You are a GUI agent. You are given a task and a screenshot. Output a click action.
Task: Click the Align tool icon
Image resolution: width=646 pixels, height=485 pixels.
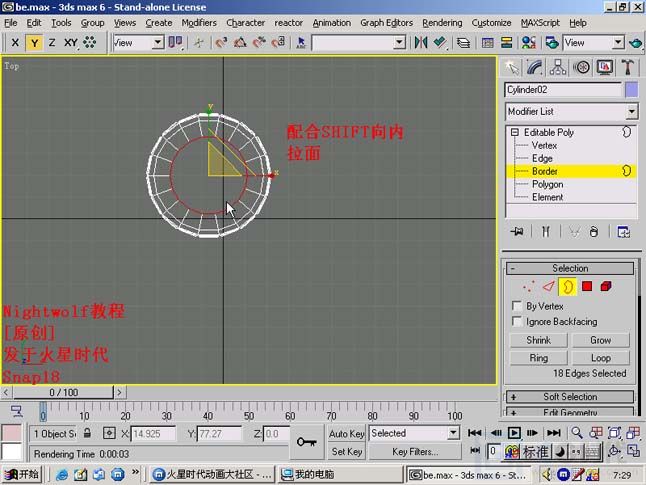[x=440, y=42]
